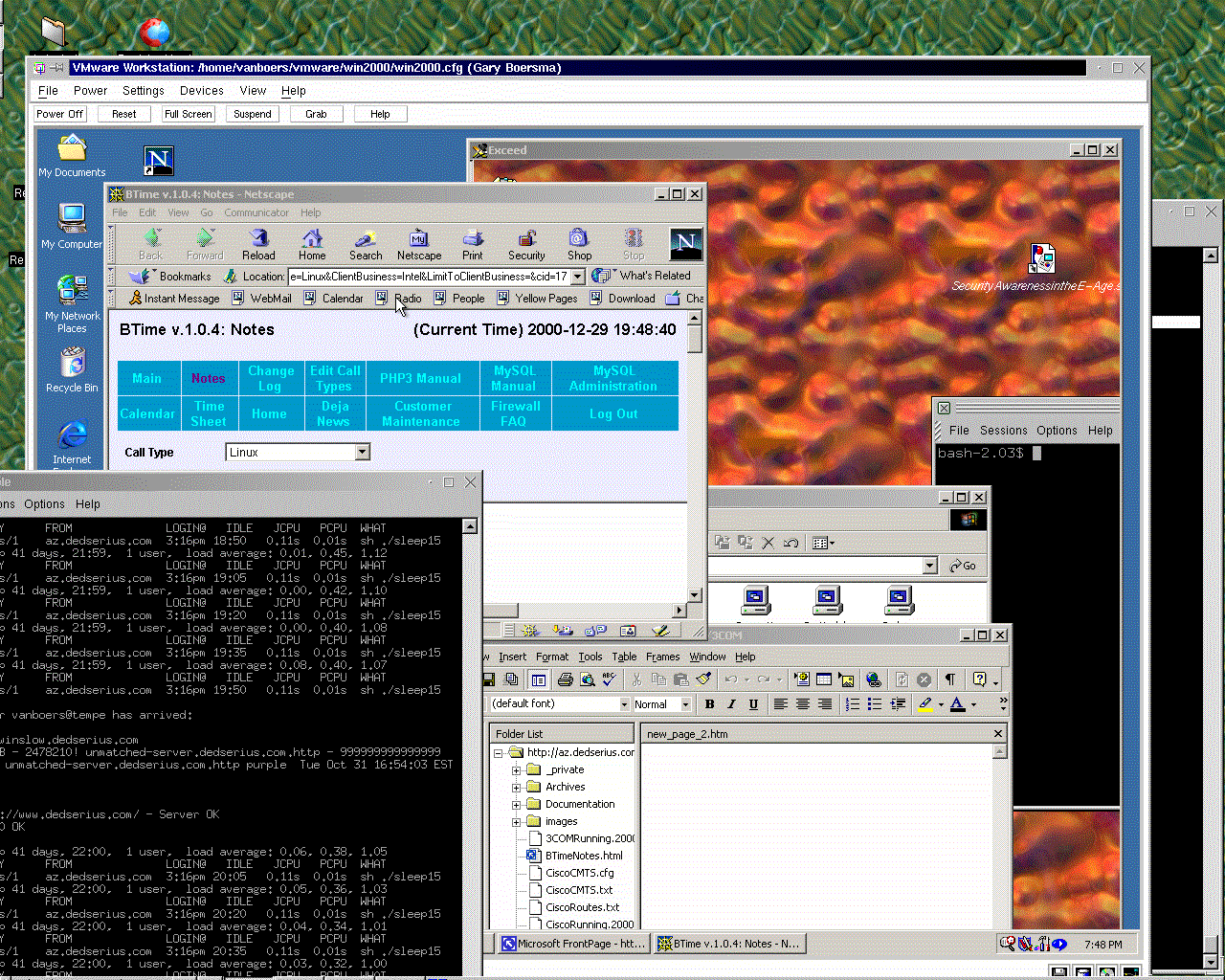The height and width of the screenshot is (980, 1225).
Task: Increase indent icon in FrontPage
Action: [898, 704]
